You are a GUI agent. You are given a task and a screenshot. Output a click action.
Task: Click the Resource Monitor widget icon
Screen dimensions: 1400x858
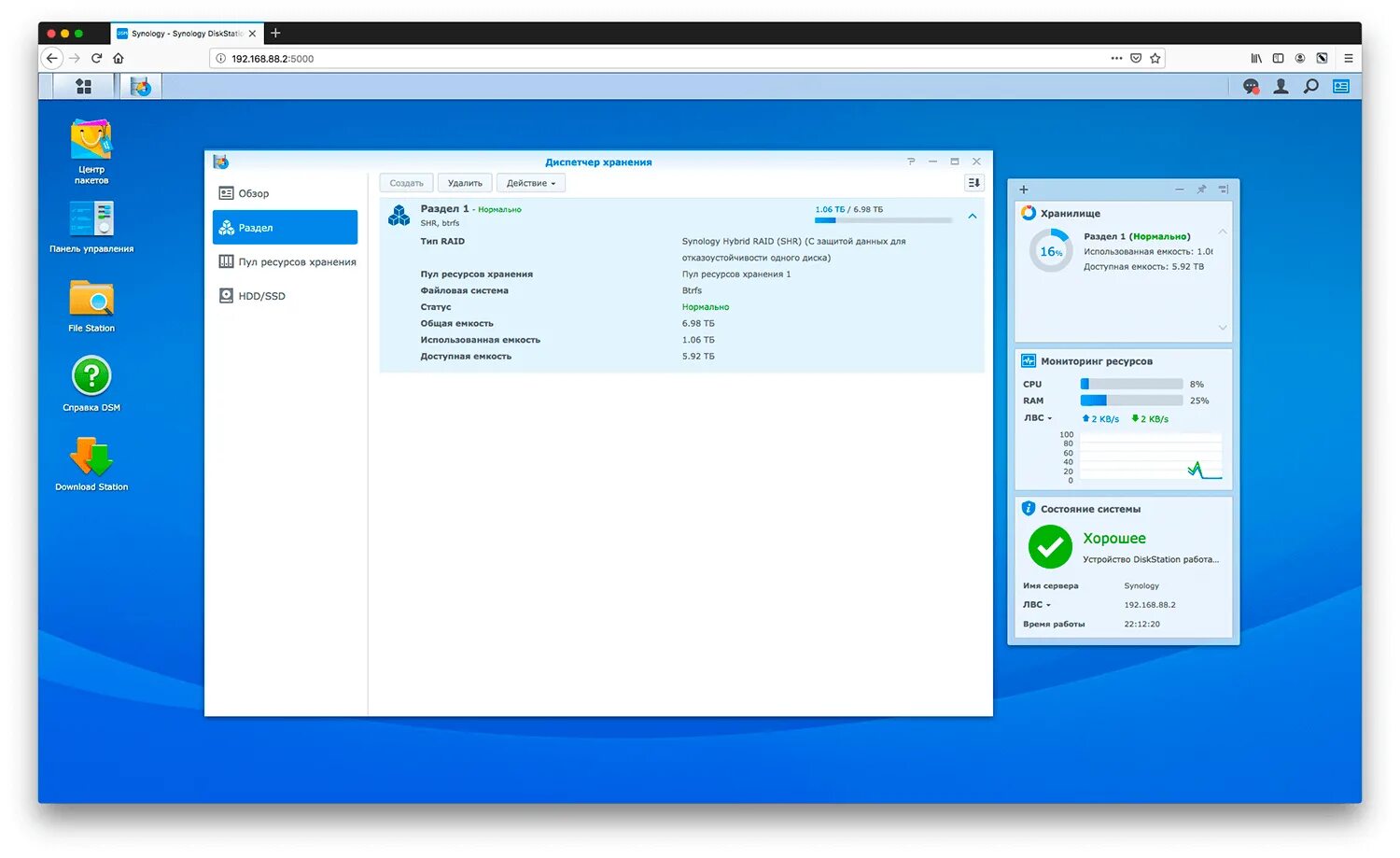point(1029,360)
